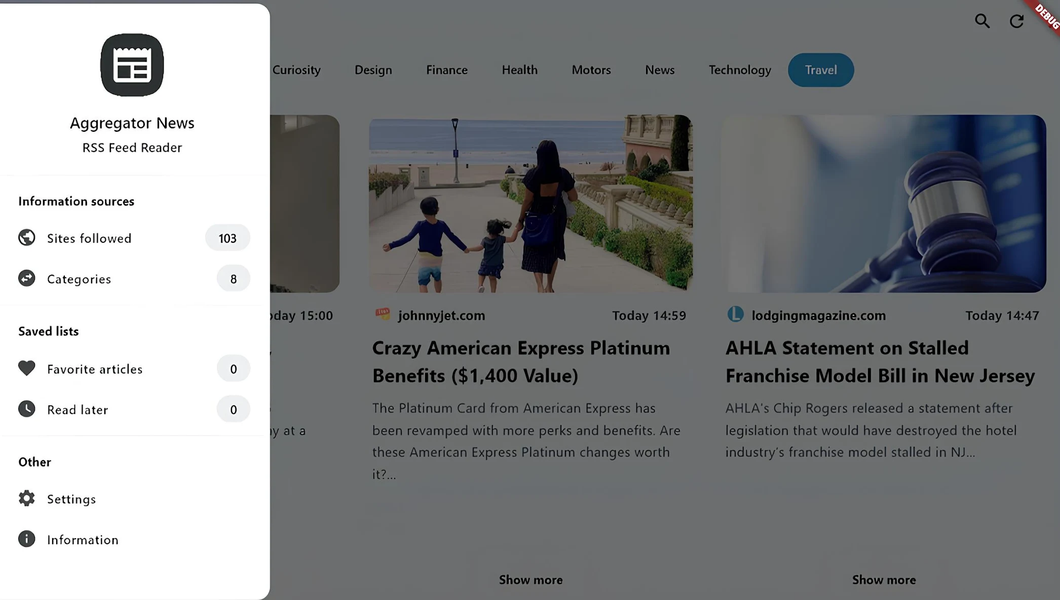Click the Today 14:47 timestamp
This screenshot has width=1060, height=600.
point(1002,316)
